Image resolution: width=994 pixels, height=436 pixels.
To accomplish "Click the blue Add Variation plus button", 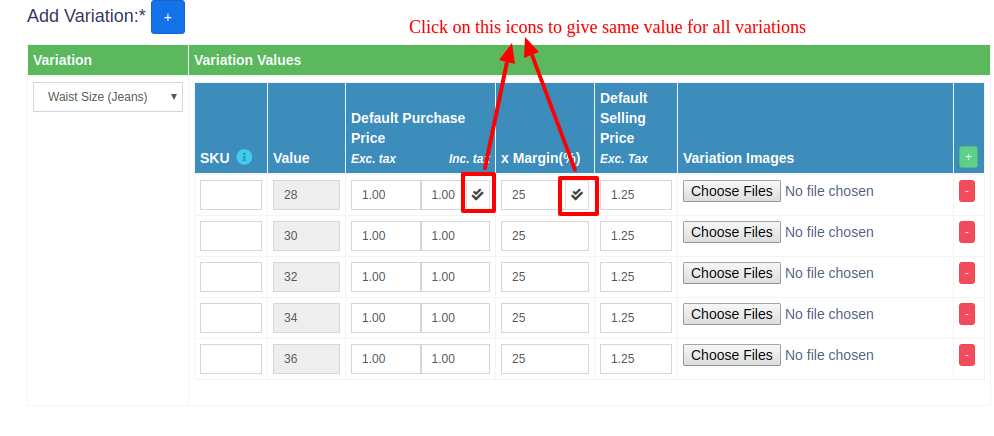I will [x=167, y=17].
